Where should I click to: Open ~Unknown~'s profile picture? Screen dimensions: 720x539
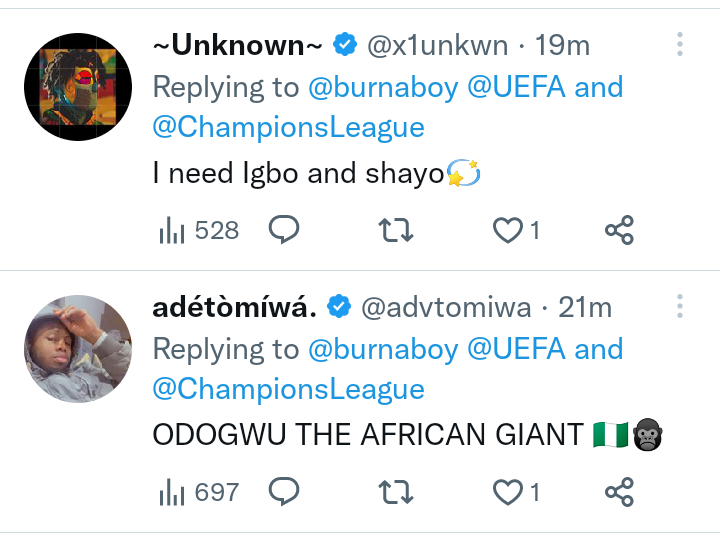pos(78,87)
